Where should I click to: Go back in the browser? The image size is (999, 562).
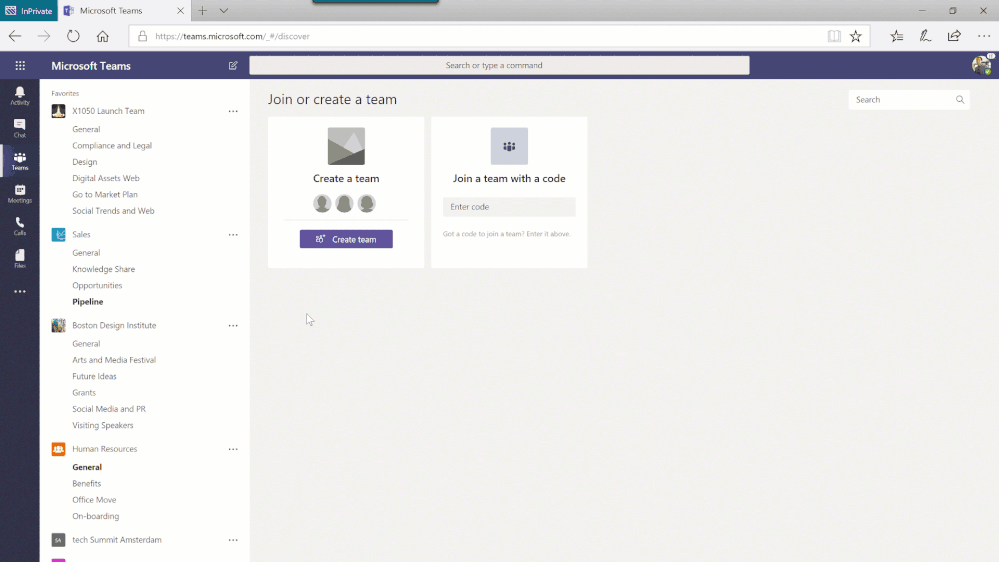(15, 36)
